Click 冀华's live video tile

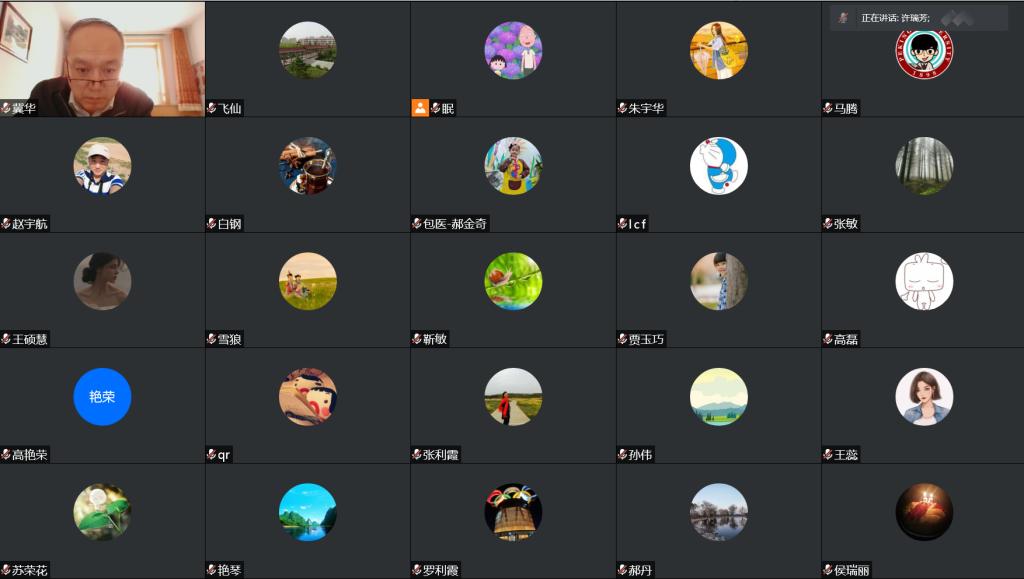pos(103,59)
